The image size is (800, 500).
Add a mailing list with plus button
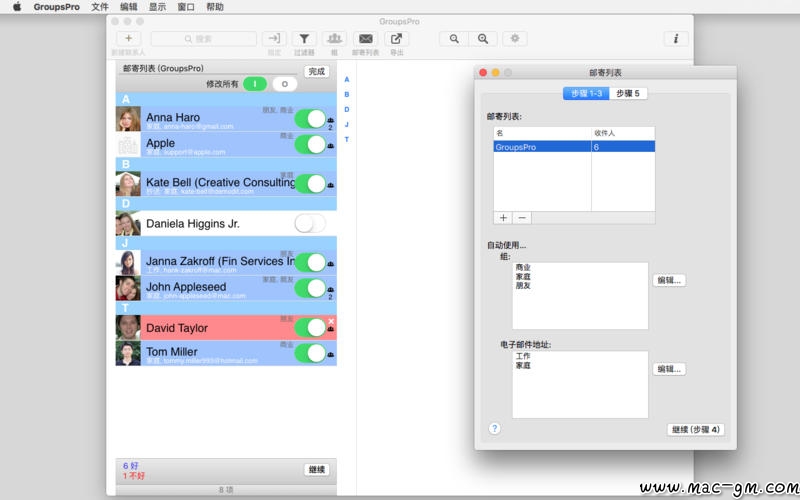click(503, 218)
